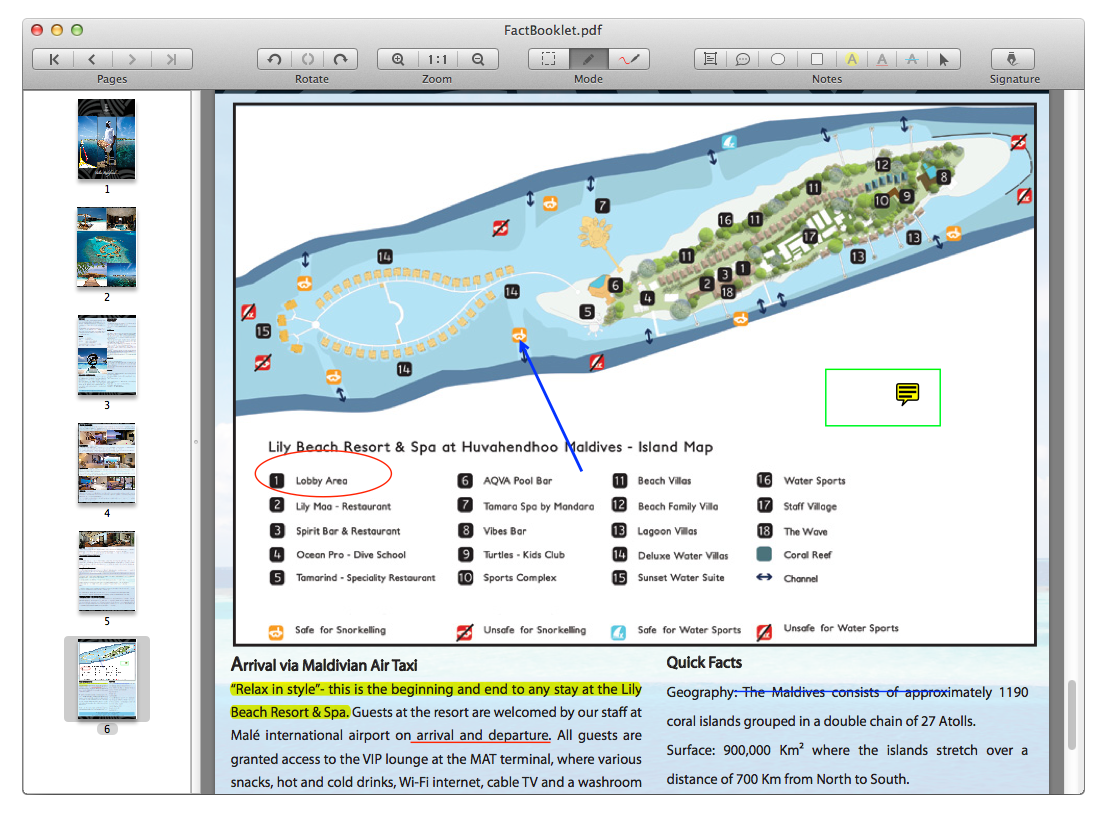Switch to rectangular selection mode

tap(549, 59)
